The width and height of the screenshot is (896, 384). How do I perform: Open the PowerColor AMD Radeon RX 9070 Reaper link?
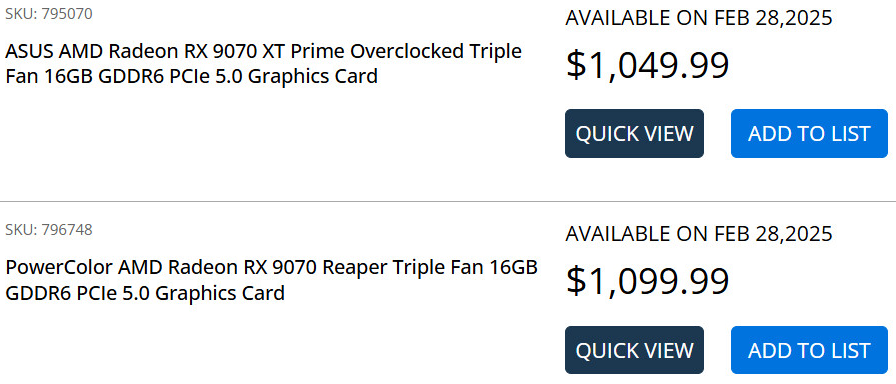click(x=271, y=280)
